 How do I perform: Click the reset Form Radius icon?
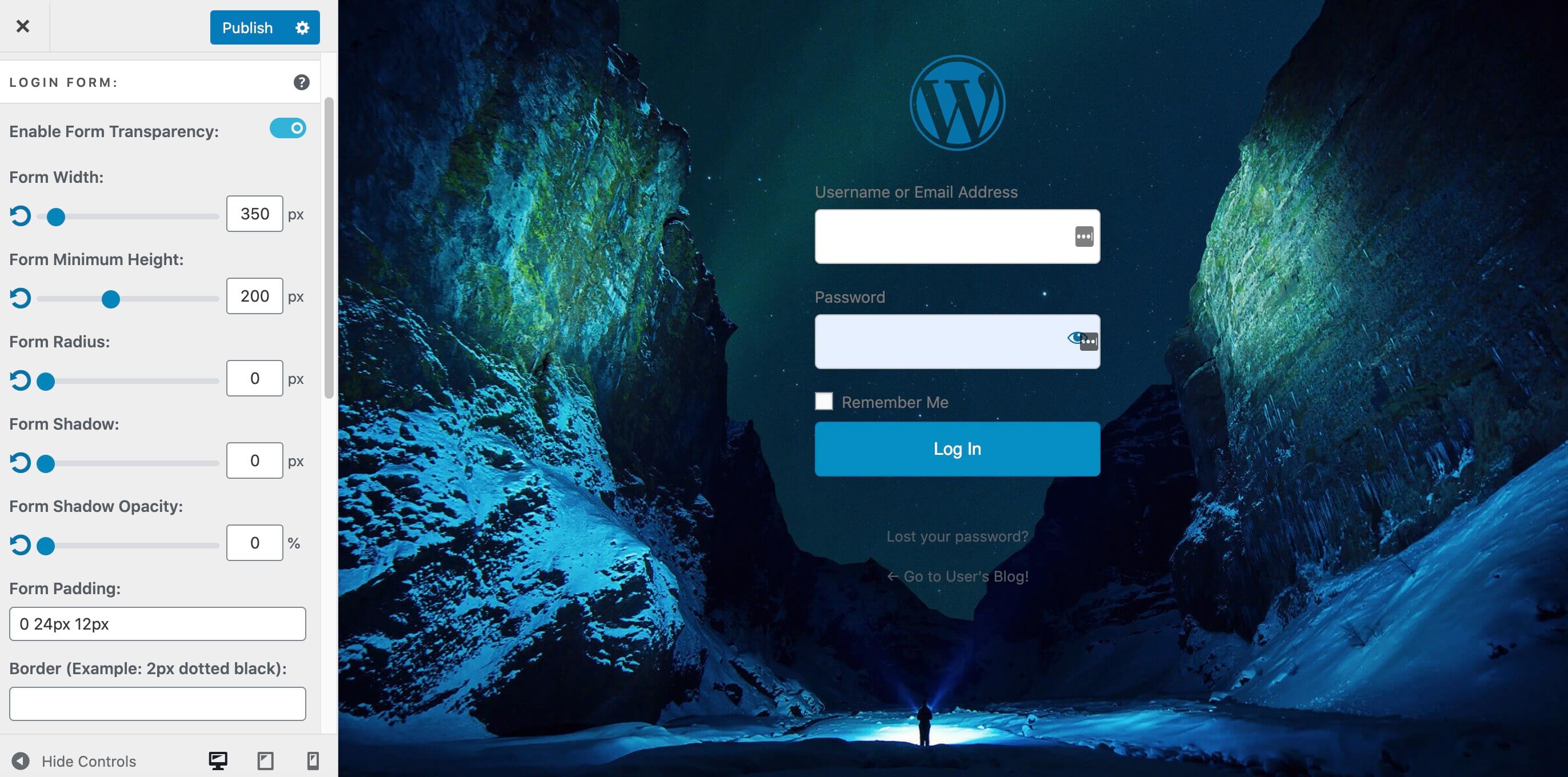(20, 379)
